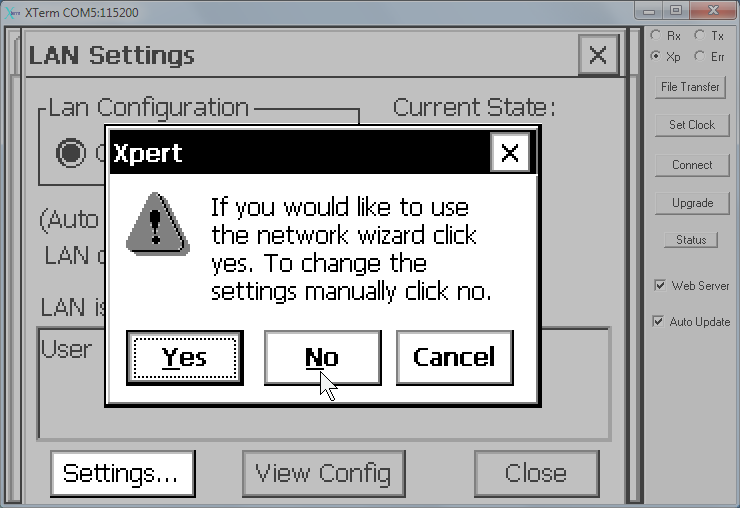Screen dimensions: 740x508
Task: Click the View Config button
Action: pos(324,474)
